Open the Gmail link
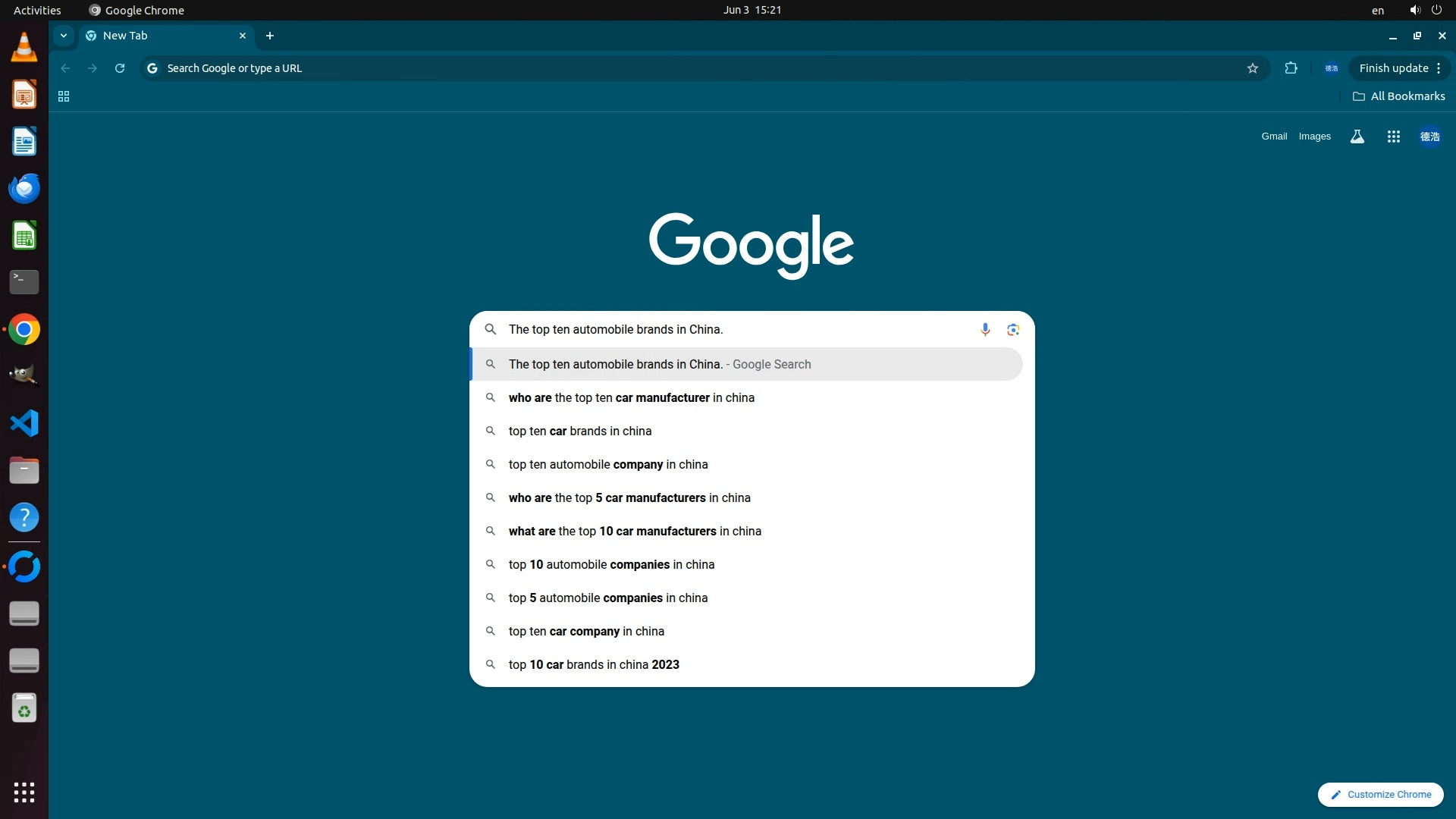This screenshot has height=819, width=1456. [1274, 136]
